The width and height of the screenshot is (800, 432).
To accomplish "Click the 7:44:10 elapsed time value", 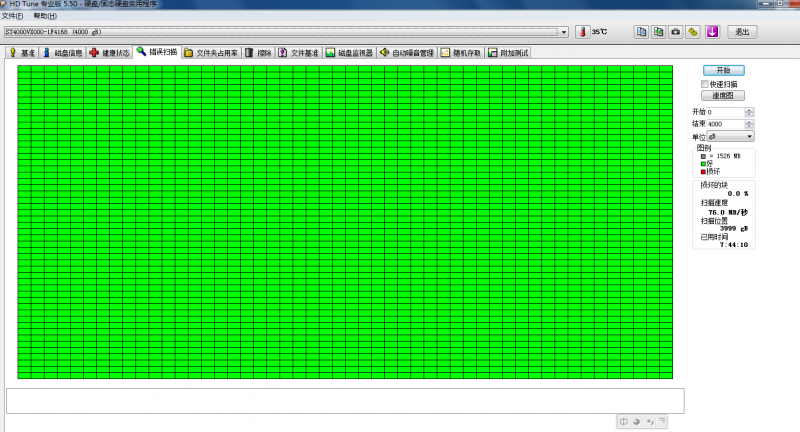I will coord(734,245).
